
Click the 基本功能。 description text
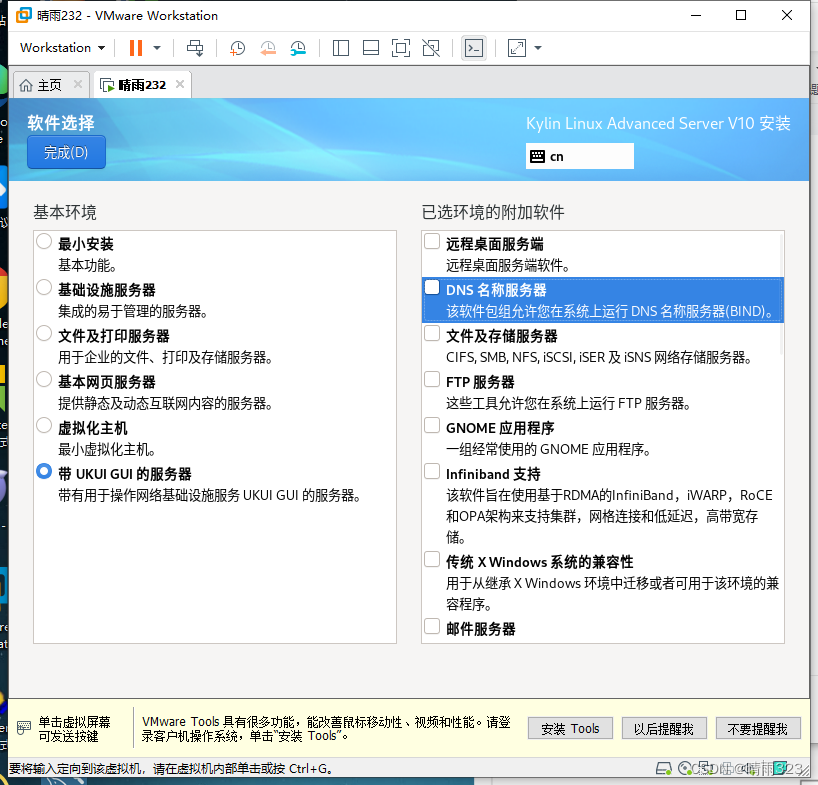click(87, 265)
